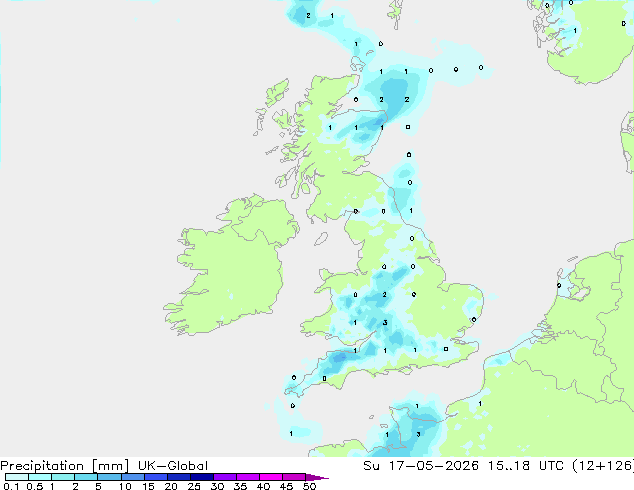
Task: Select the 40–45 mm magenta legend swatch
Action: pyautogui.click(x=270, y=477)
